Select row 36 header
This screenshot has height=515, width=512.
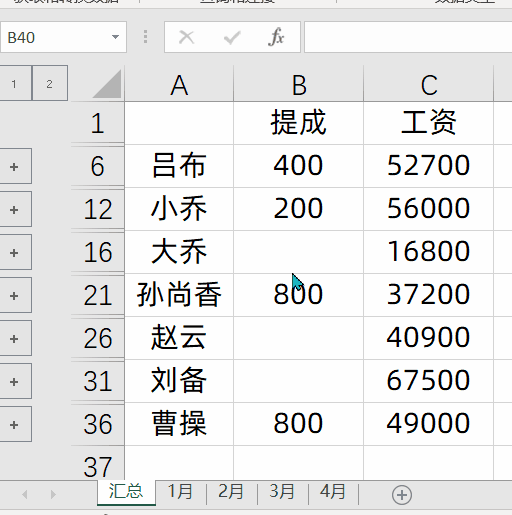pyautogui.click(x=98, y=424)
